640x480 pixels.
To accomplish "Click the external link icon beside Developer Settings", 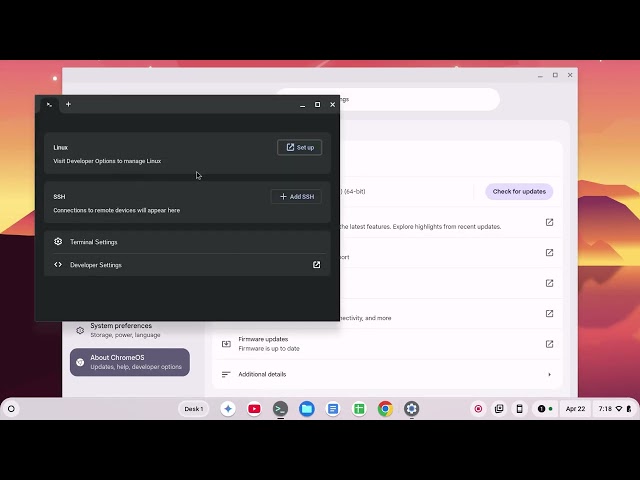I will pyautogui.click(x=316, y=265).
